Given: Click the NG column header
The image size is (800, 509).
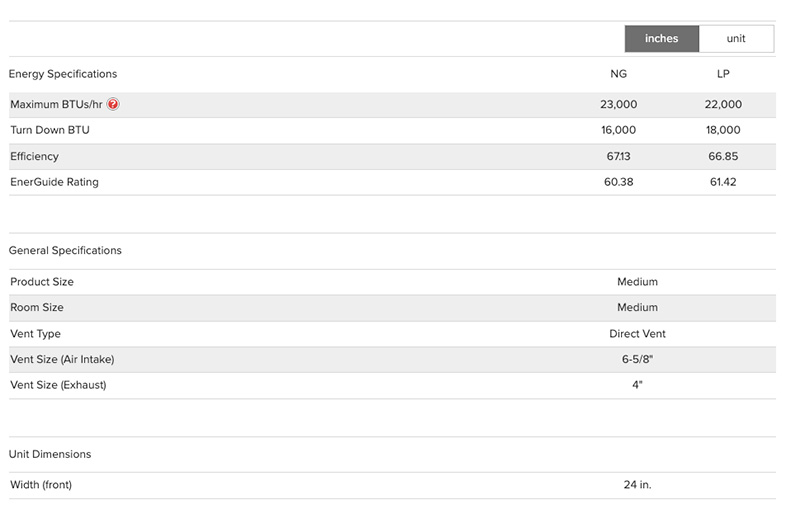Looking at the screenshot, I should [619, 74].
